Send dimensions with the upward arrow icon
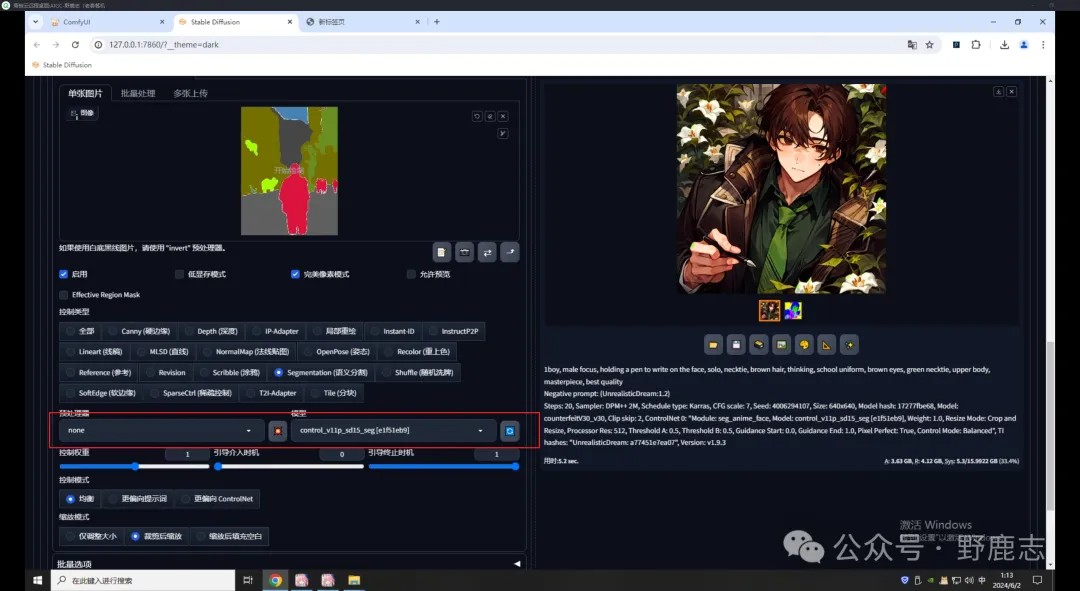The height and width of the screenshot is (591, 1080). coord(510,252)
